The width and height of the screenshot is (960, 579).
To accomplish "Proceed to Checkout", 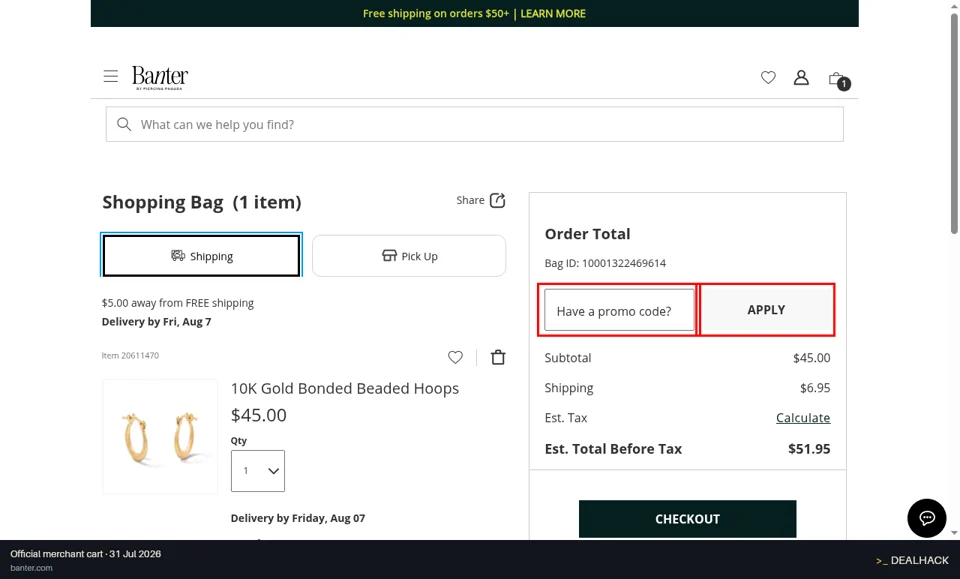I will click(688, 519).
